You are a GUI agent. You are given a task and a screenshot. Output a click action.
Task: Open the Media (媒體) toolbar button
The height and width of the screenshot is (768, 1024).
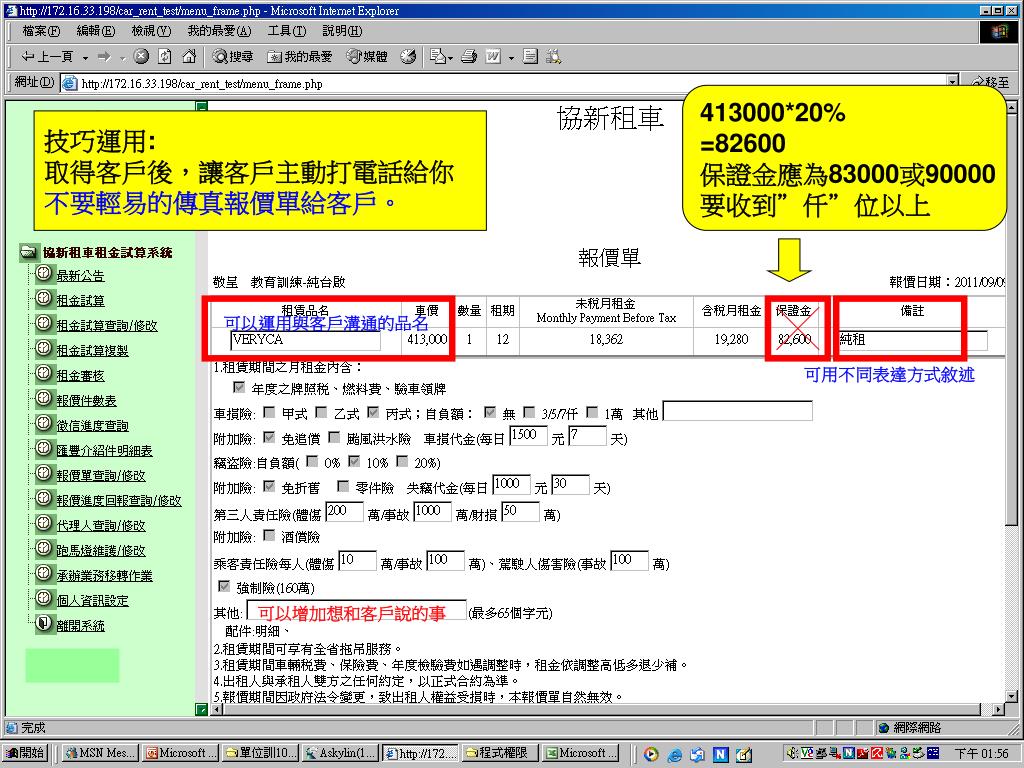(366, 57)
